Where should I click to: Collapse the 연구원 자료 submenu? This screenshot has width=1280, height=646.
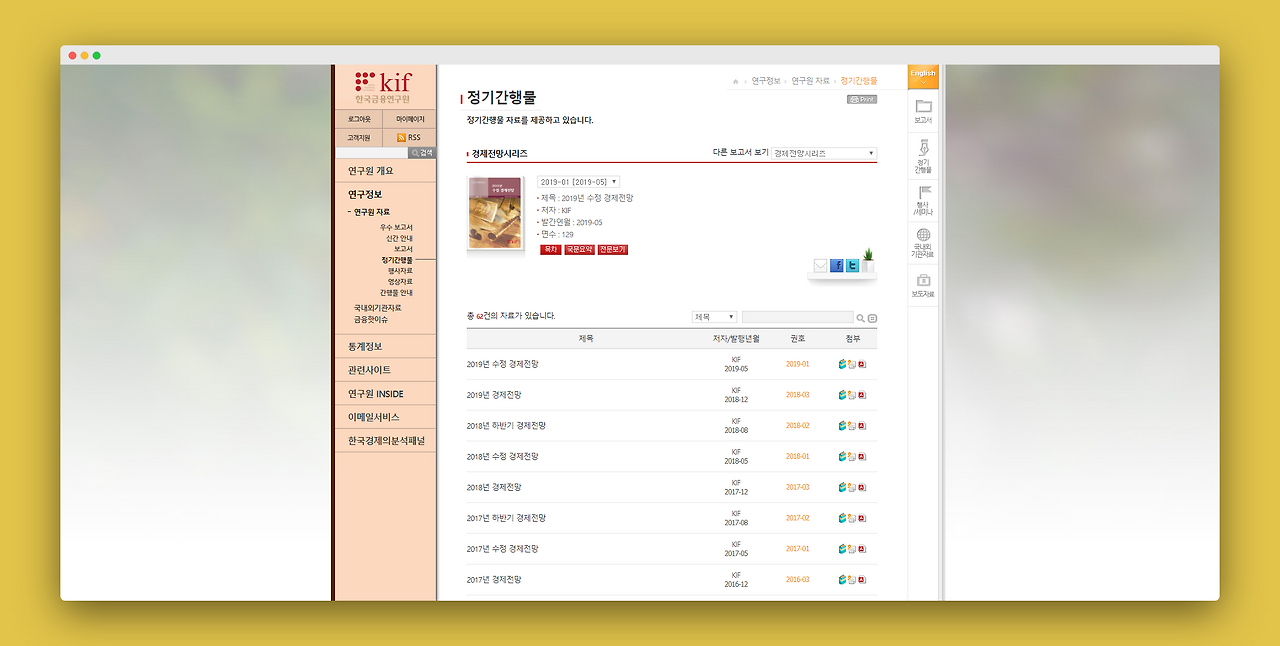pos(369,212)
